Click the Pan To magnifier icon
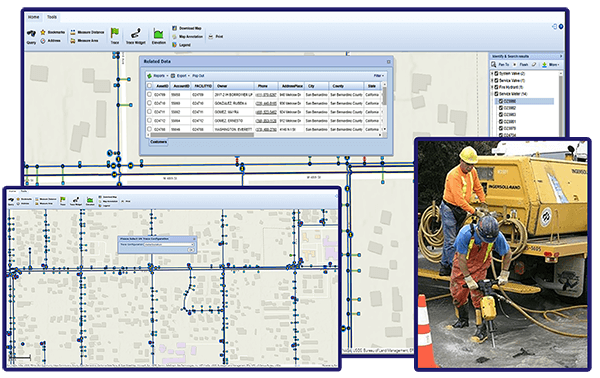This screenshot has height=378, width=600. pos(494,65)
